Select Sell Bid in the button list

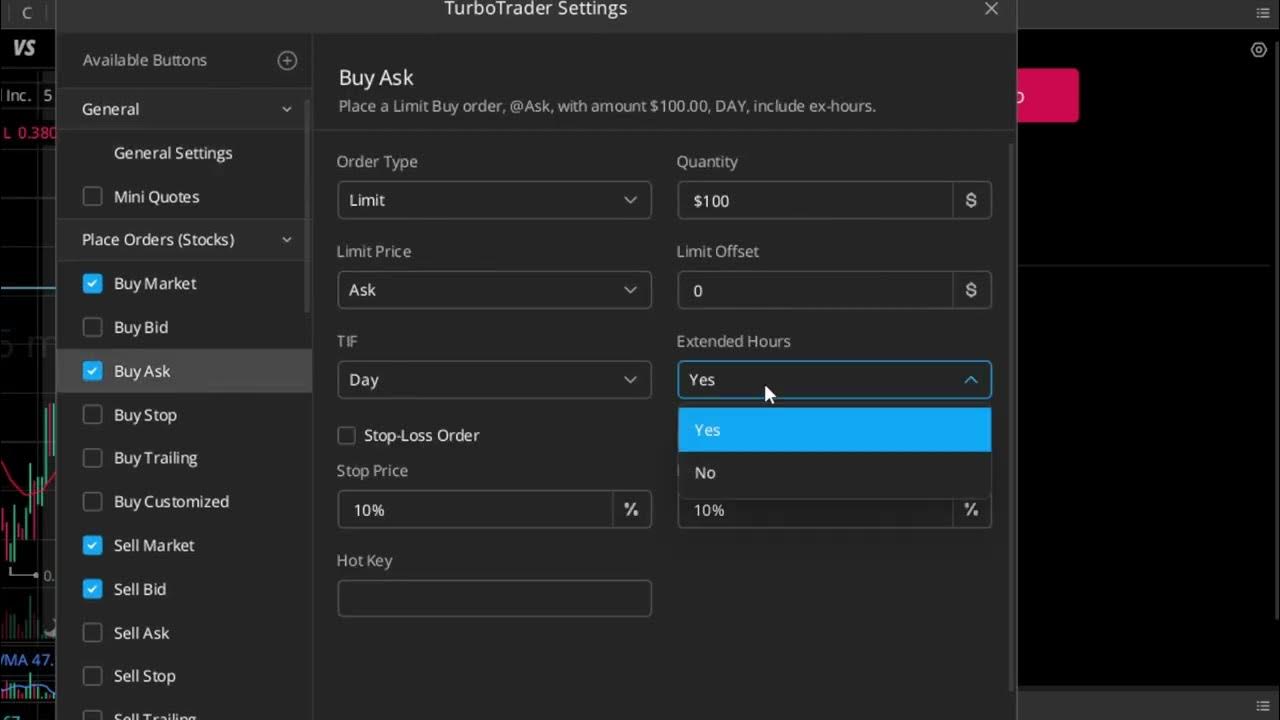140,589
